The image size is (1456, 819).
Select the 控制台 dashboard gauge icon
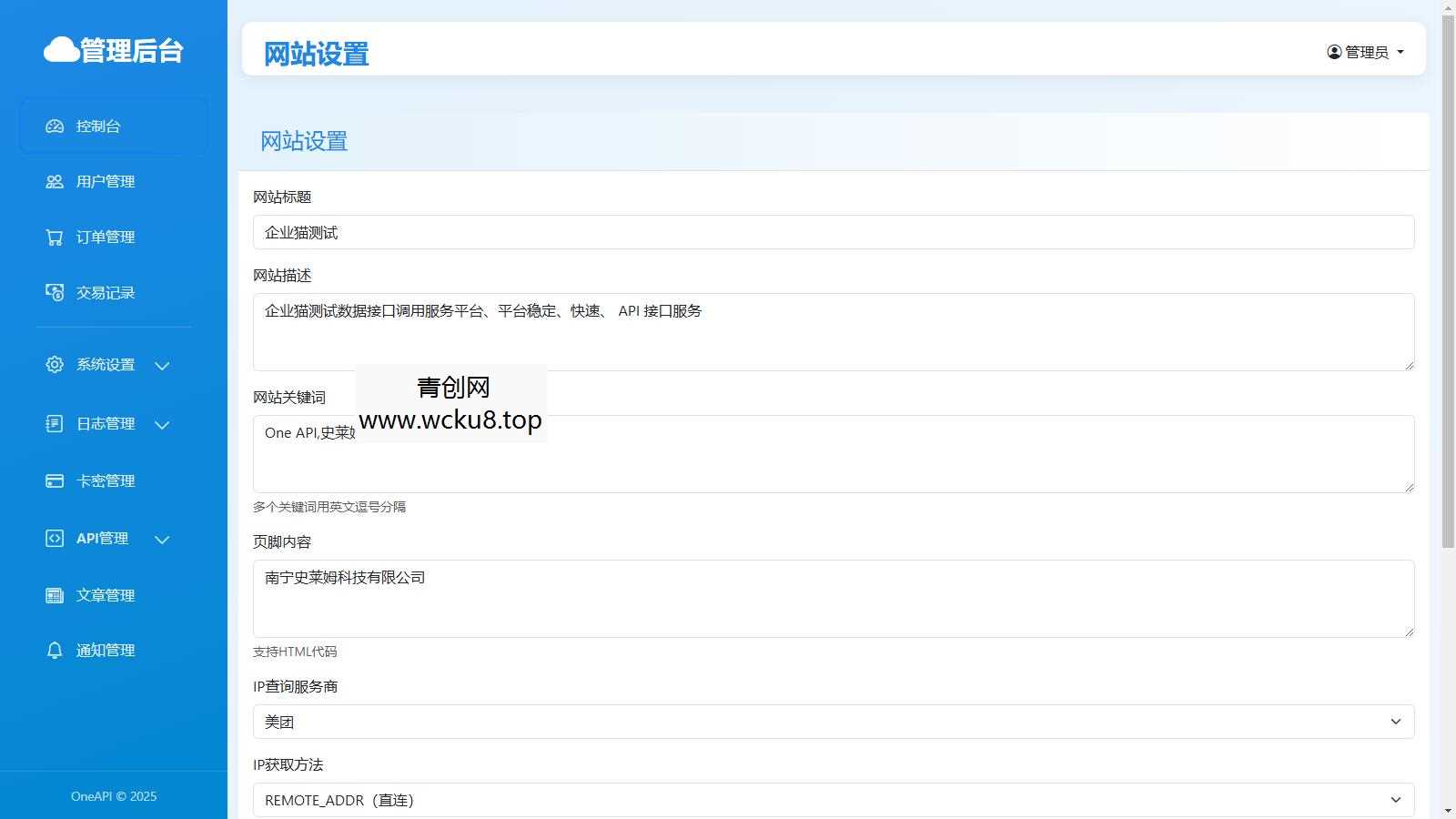click(53, 126)
